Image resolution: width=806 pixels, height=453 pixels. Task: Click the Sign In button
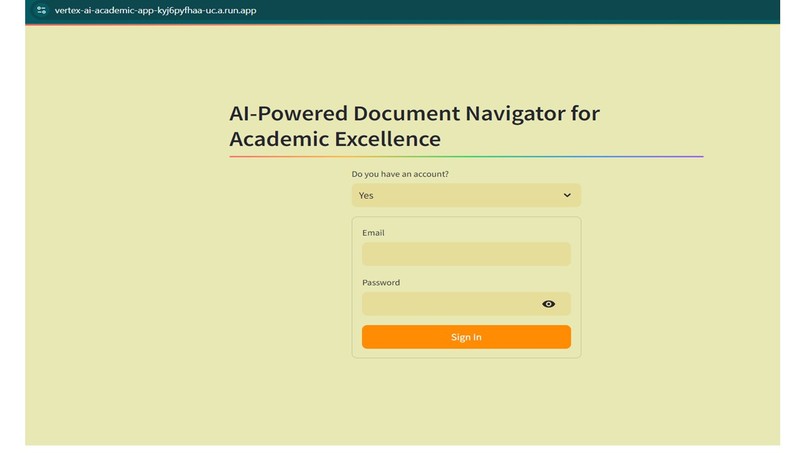[466, 337]
